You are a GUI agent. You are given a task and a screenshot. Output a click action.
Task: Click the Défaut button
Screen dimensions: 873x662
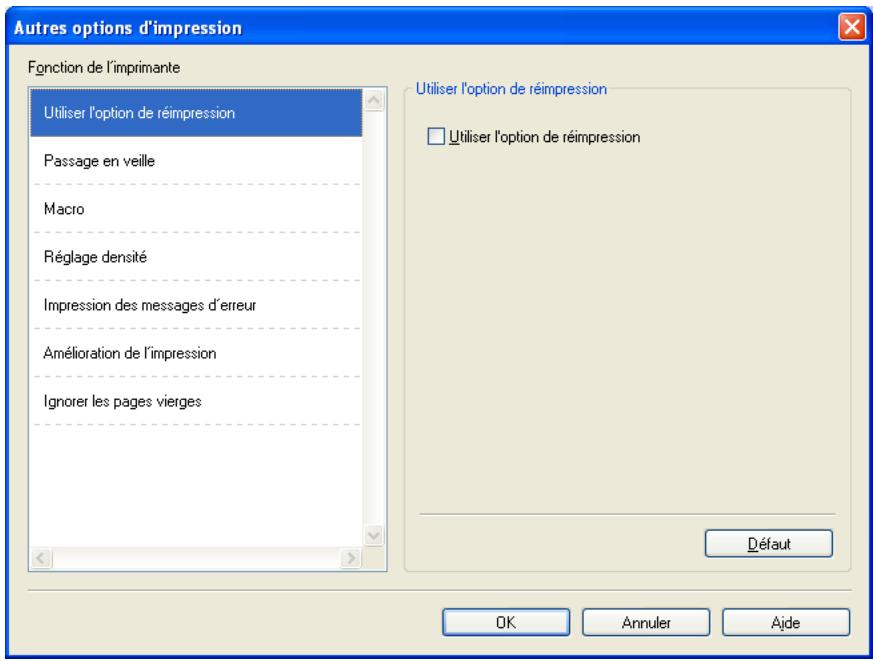768,543
